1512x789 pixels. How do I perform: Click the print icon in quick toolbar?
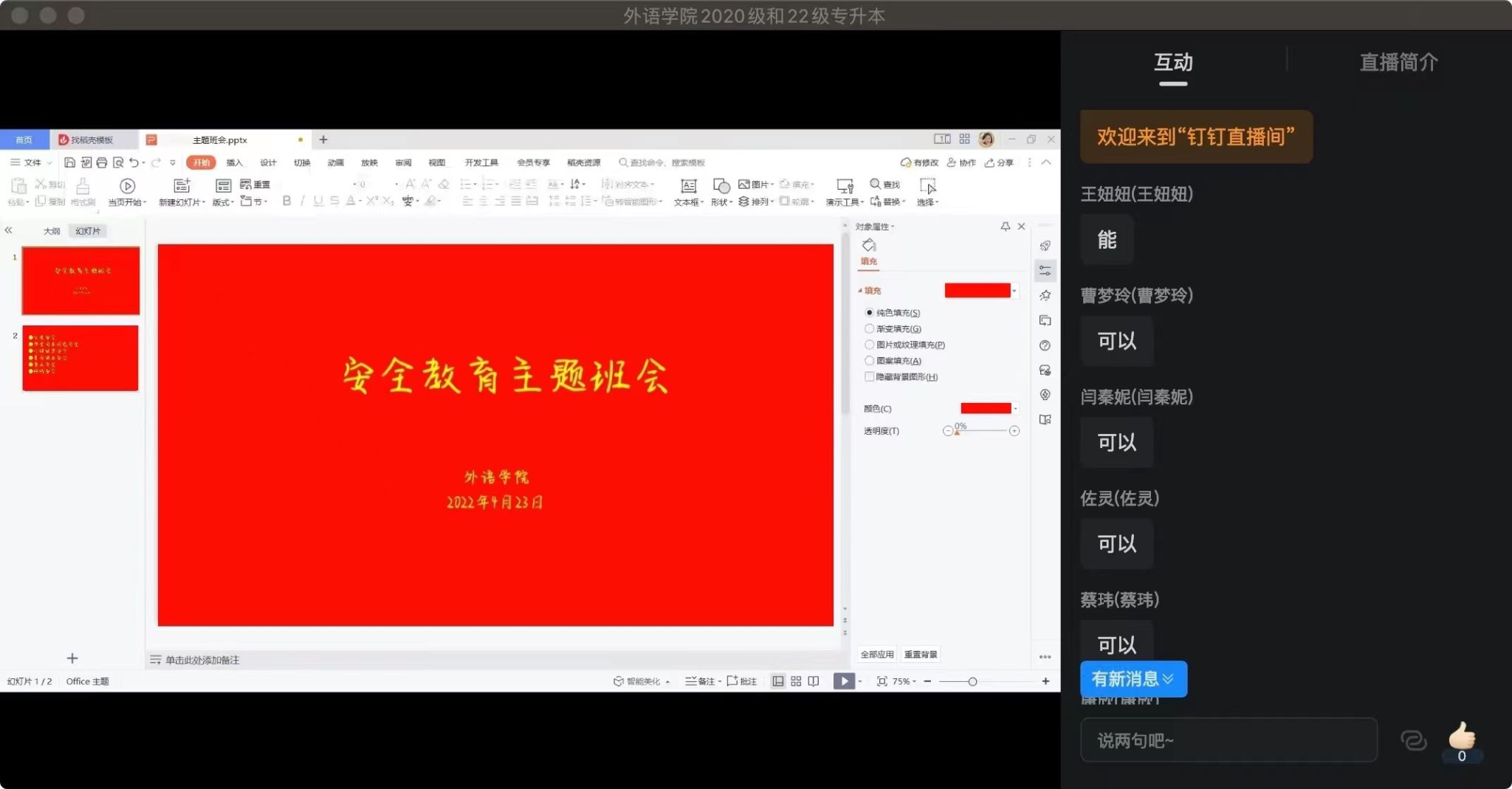[x=102, y=162]
